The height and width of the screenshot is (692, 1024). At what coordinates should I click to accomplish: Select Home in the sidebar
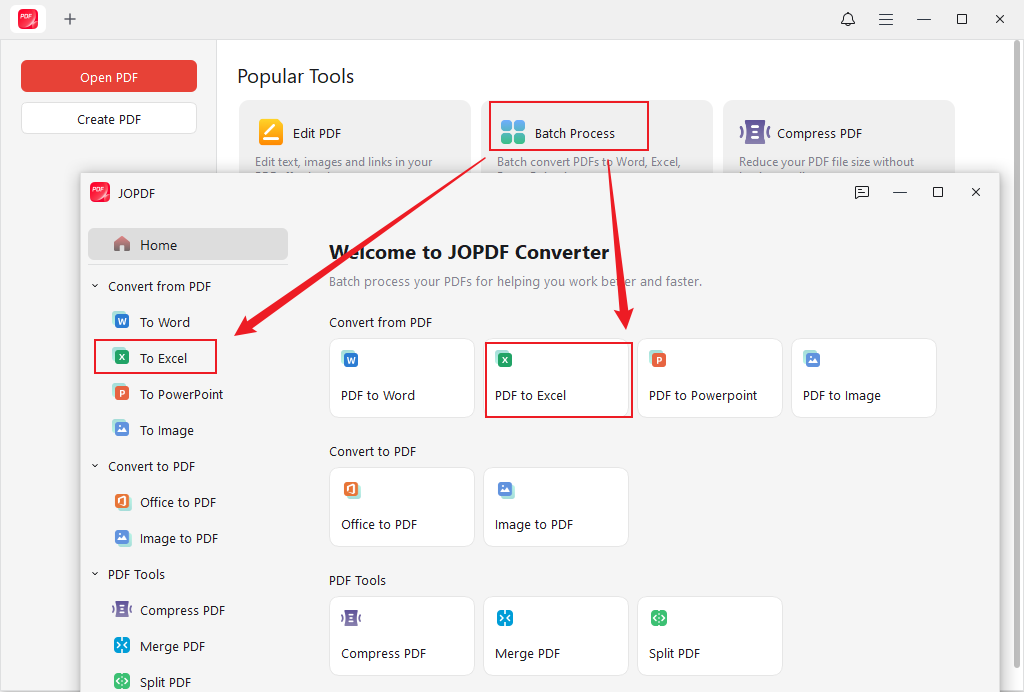point(160,243)
